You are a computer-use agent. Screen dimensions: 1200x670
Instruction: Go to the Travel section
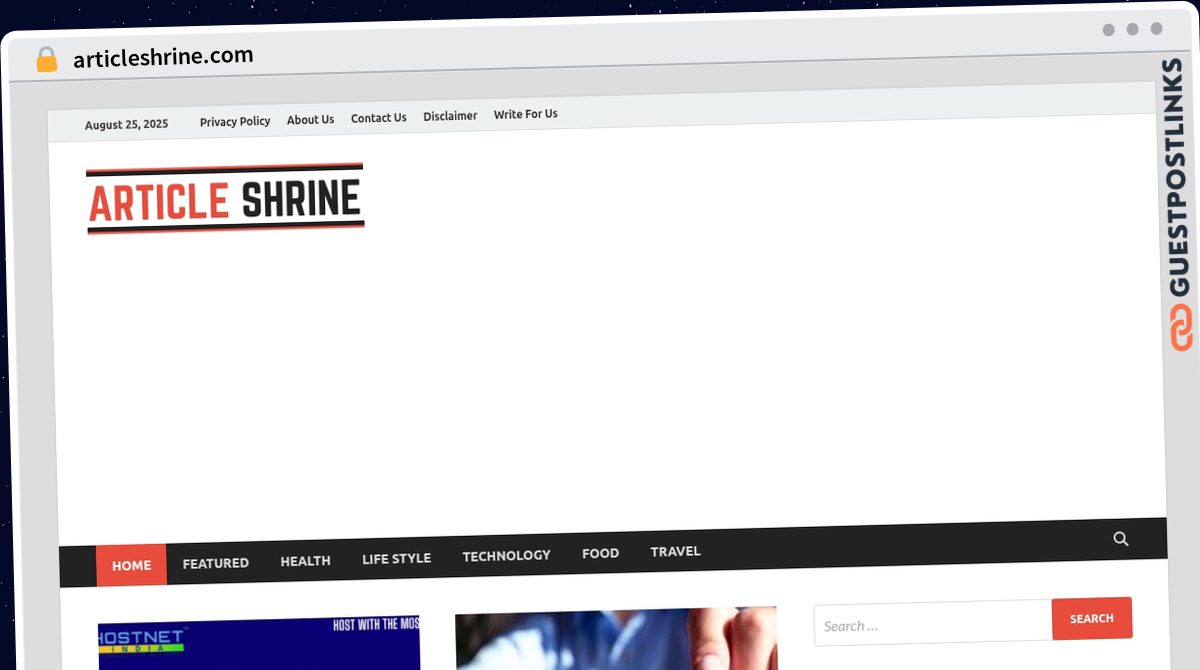[x=675, y=551]
